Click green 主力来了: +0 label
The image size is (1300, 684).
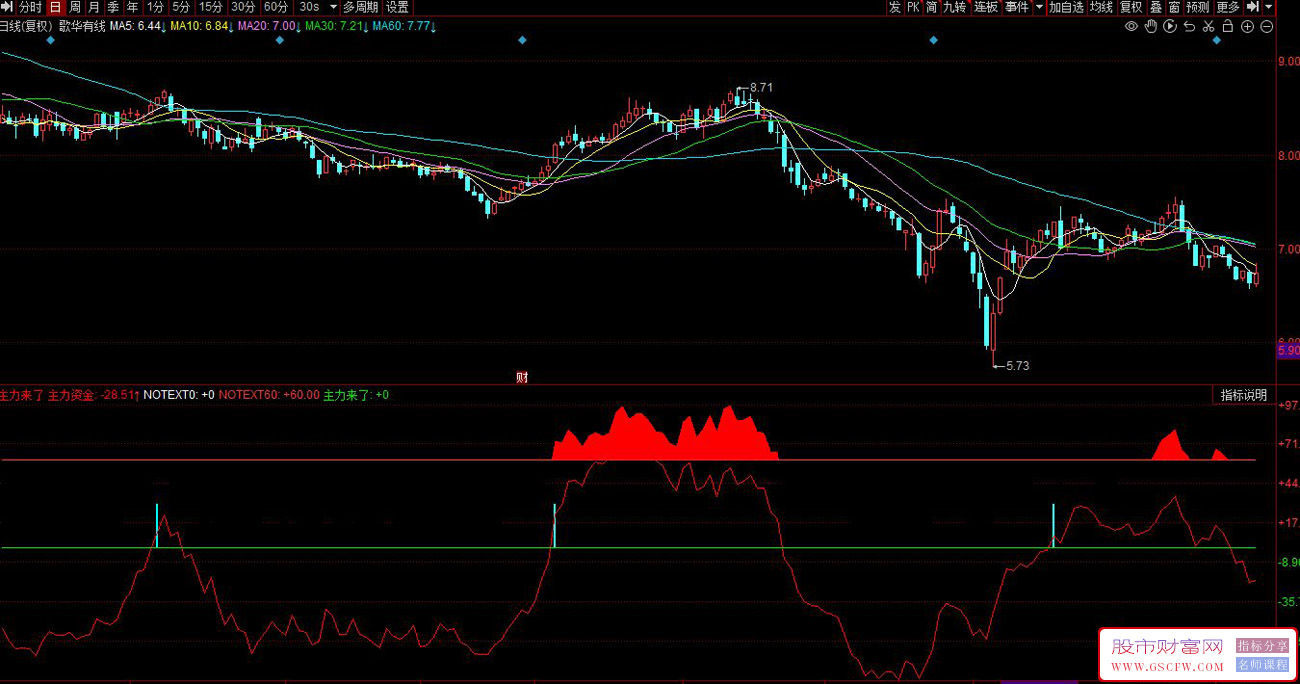click(356, 395)
